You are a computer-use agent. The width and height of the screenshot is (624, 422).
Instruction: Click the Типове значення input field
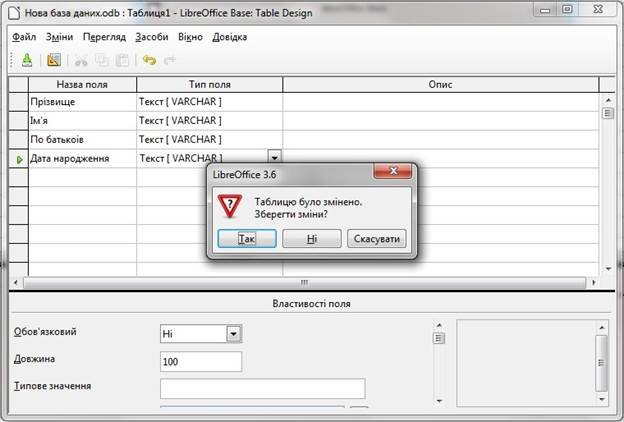tap(263, 389)
